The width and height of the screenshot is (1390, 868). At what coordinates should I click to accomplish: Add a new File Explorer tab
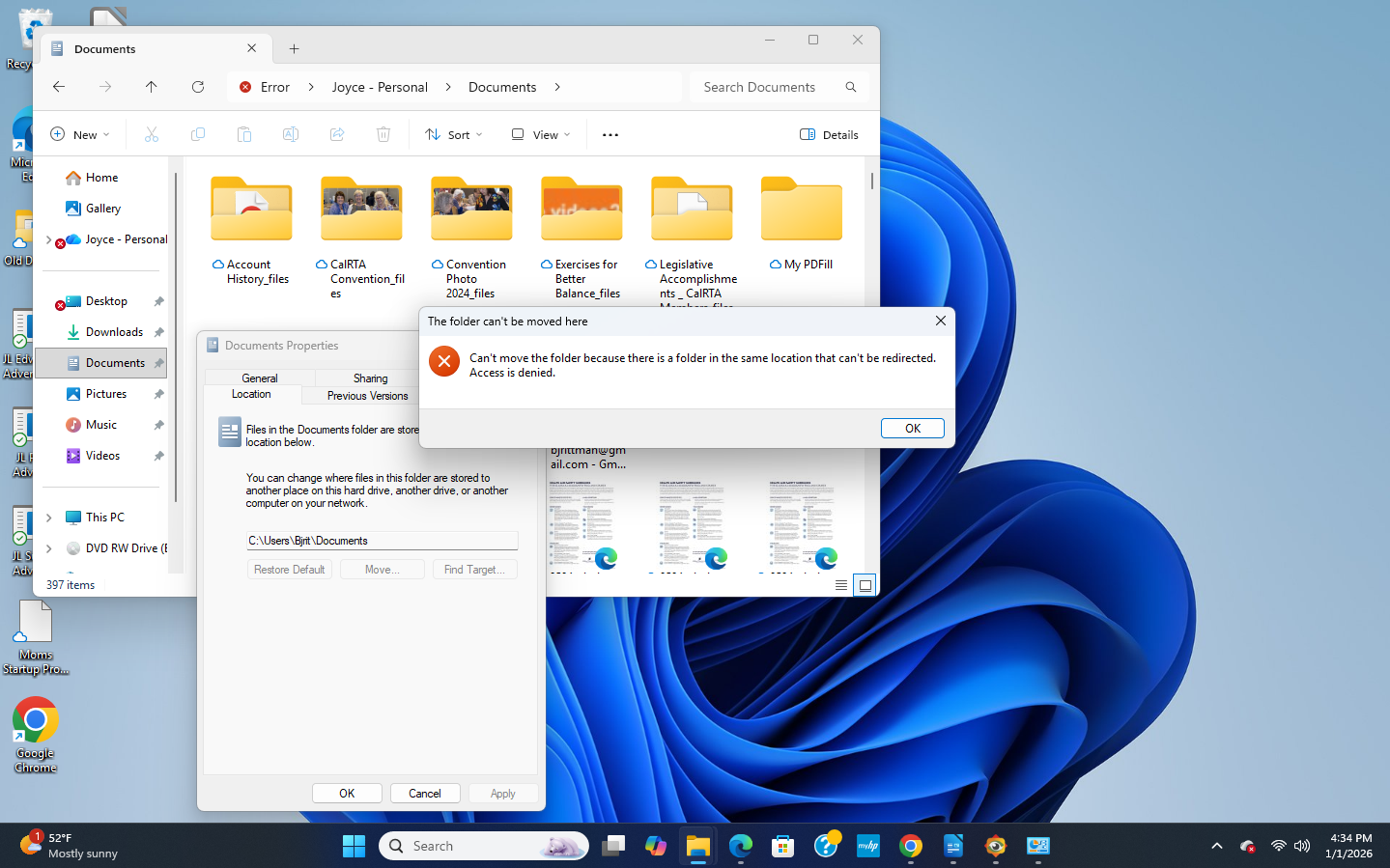295,48
